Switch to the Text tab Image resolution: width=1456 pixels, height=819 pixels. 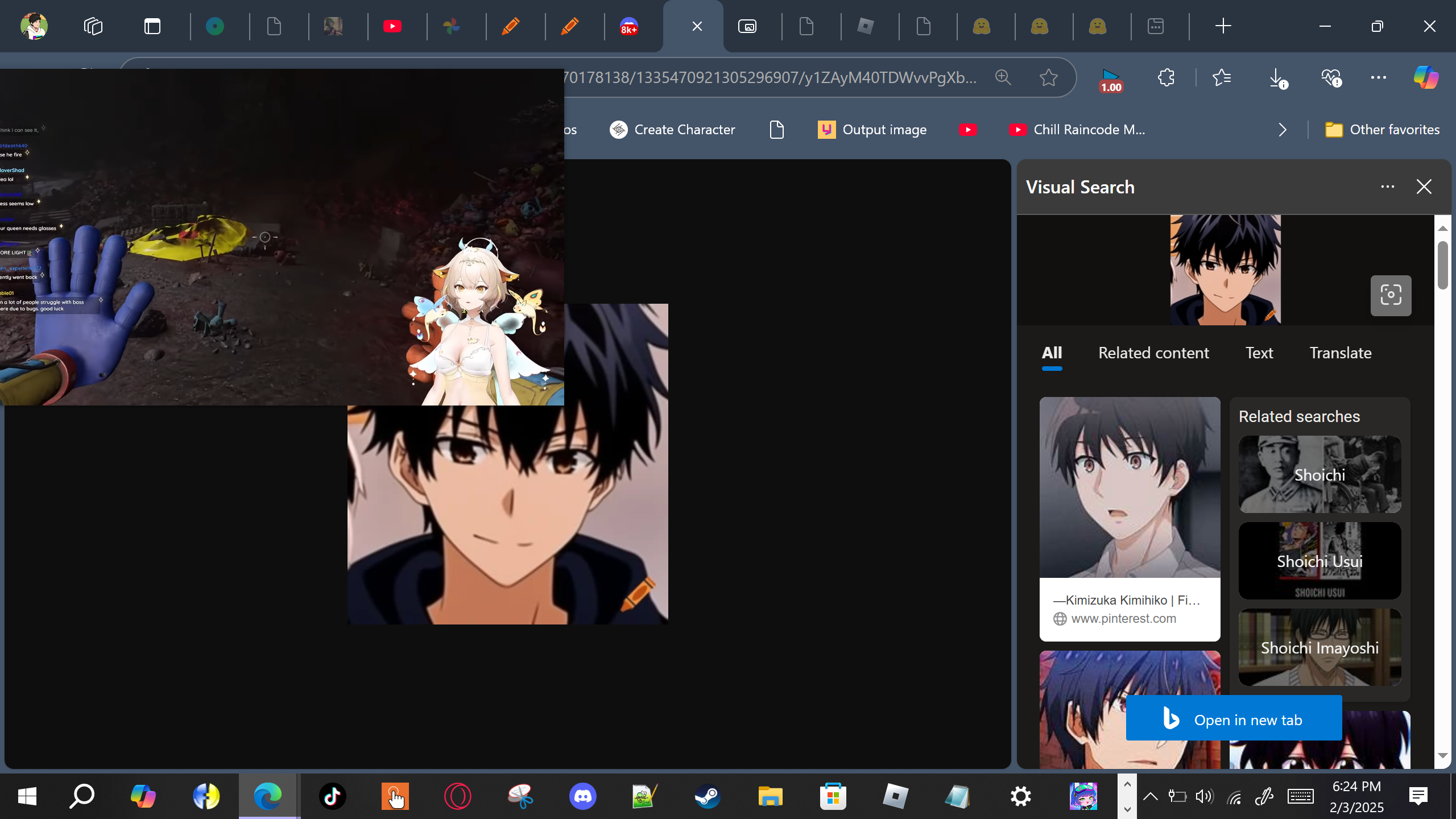tap(1259, 353)
